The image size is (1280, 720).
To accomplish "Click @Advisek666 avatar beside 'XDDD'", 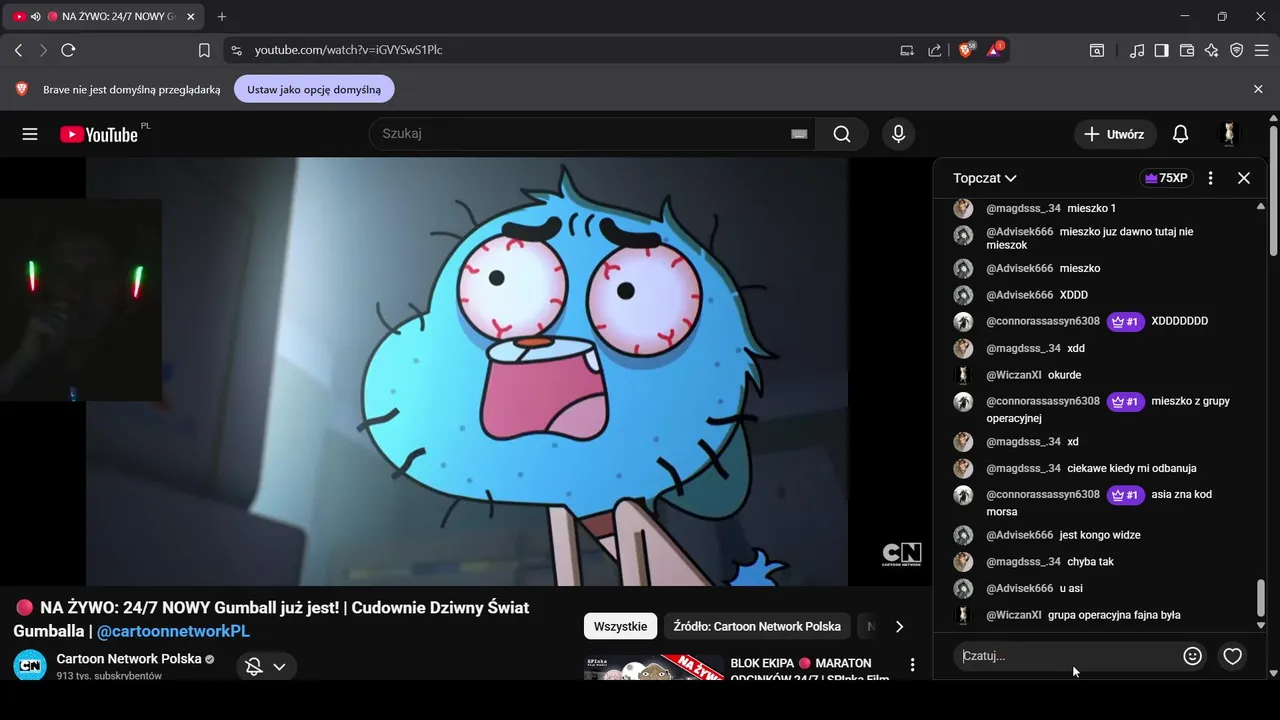I will (963, 295).
